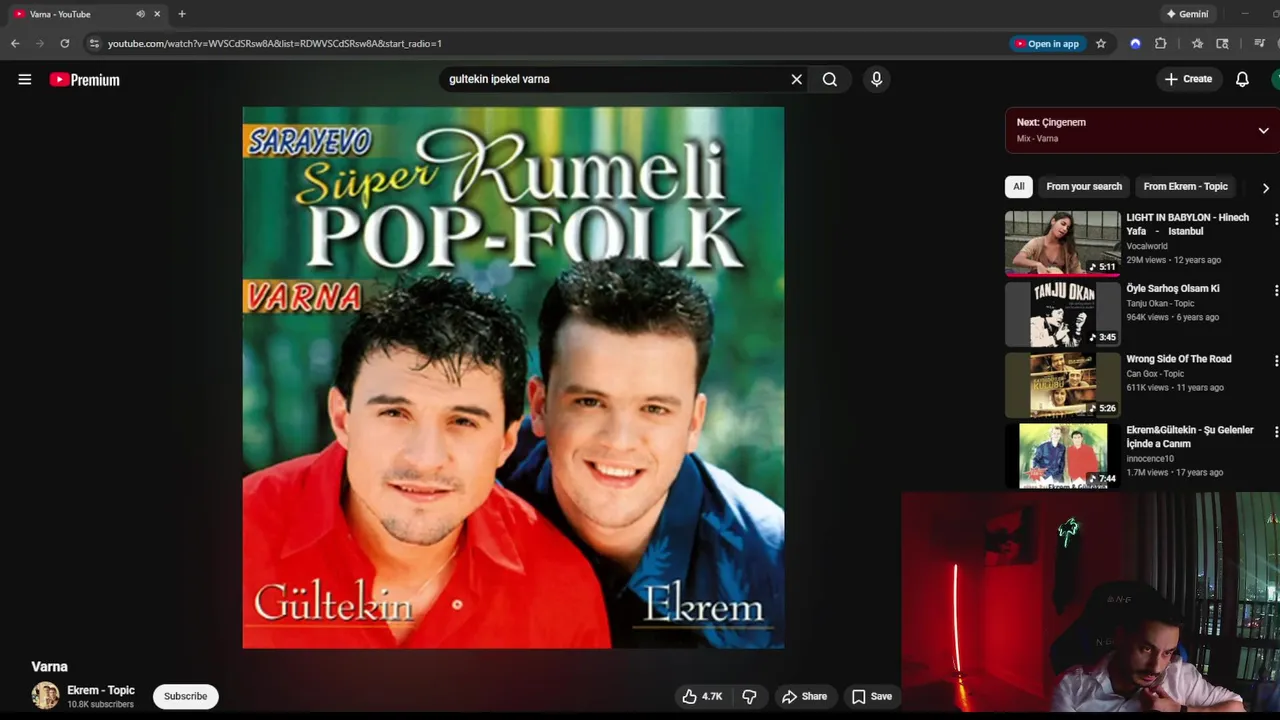Click 'innocence10' channel name

pos(1150,459)
